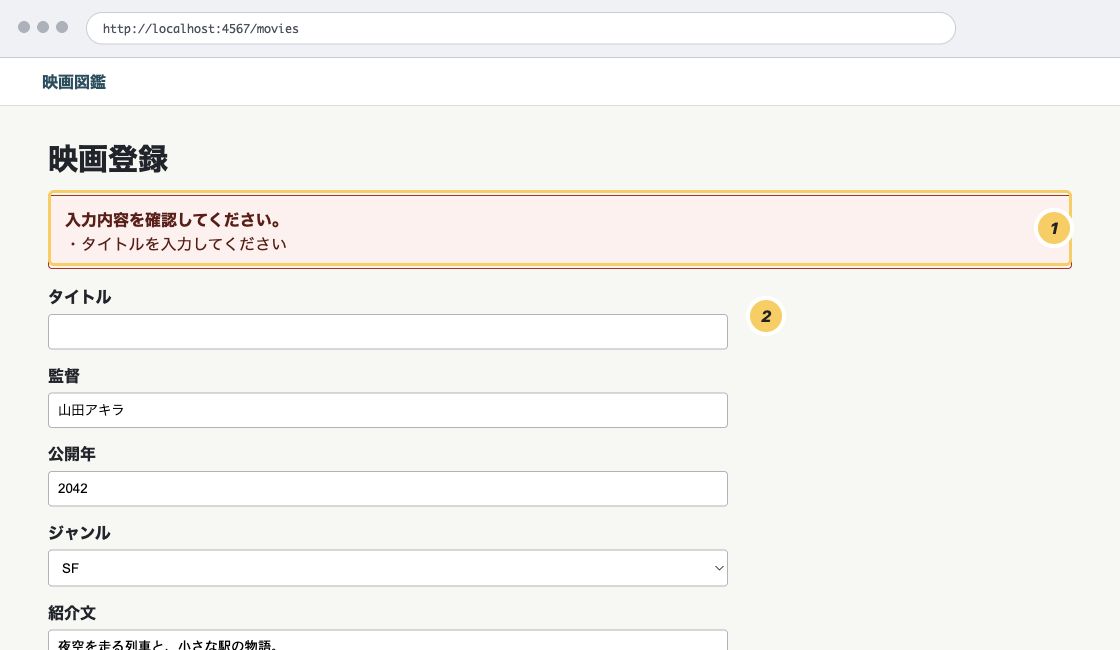Click the yellow annotation badge numbered 1
Viewport: 1120px width, 650px height.
click(1054, 229)
